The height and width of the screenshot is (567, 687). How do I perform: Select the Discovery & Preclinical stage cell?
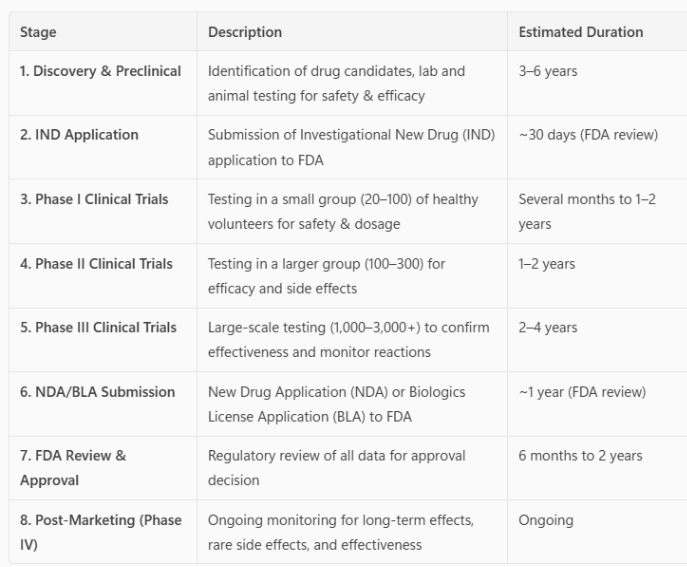[x=101, y=71]
